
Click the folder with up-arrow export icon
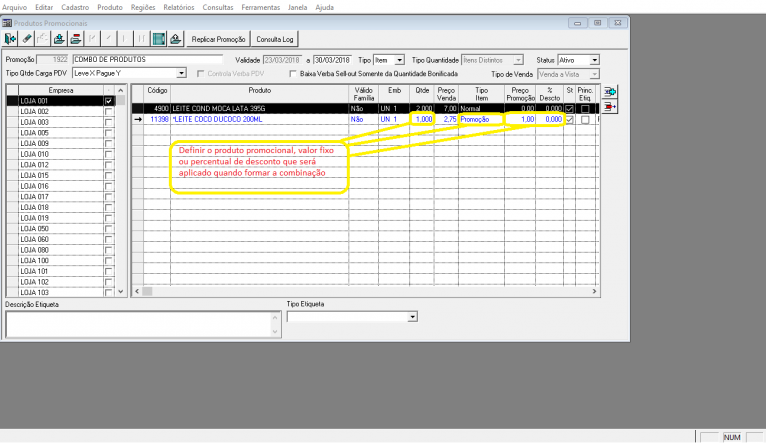tap(175, 39)
